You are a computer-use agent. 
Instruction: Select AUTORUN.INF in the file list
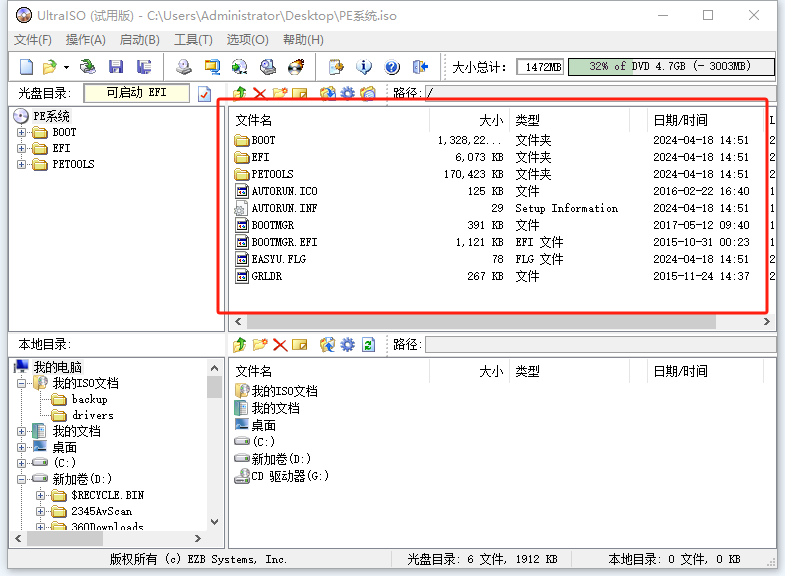(284, 208)
